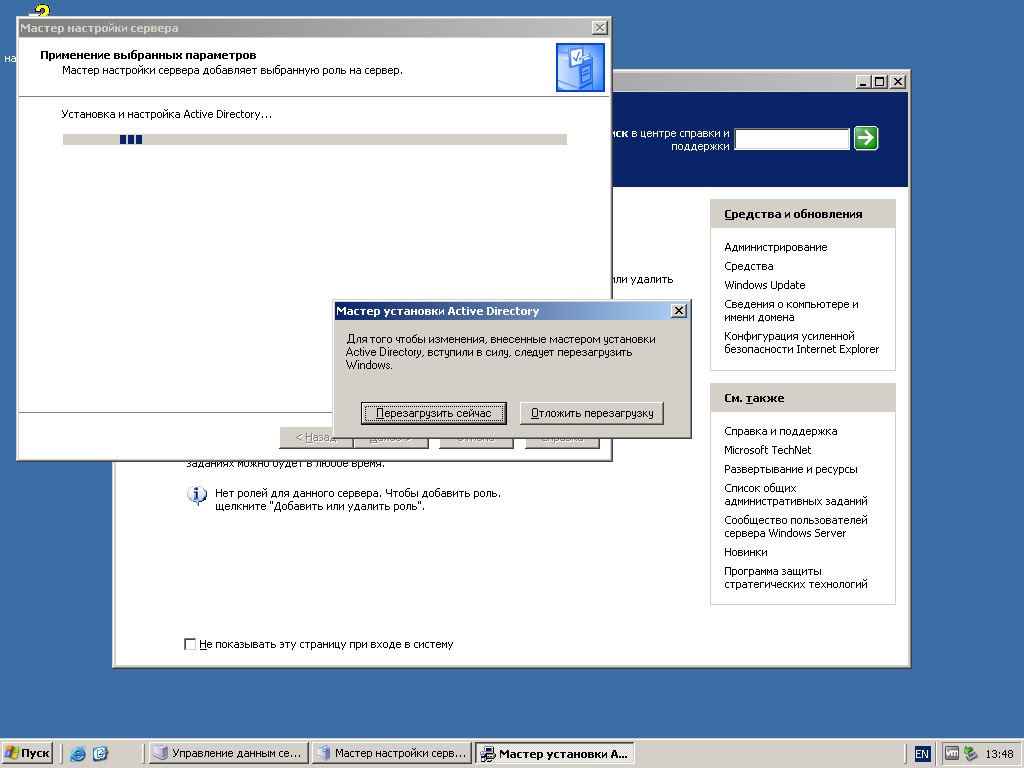The image size is (1024, 768).
Task: Focus the help center search field
Action: point(792,138)
